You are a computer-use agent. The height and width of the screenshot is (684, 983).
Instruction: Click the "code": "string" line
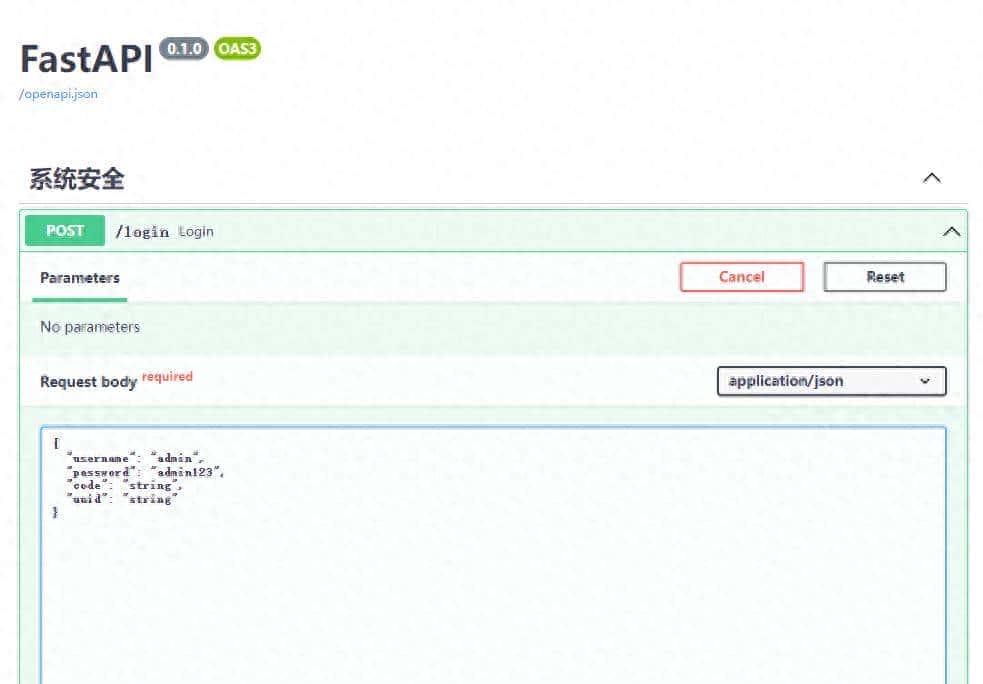[124, 485]
